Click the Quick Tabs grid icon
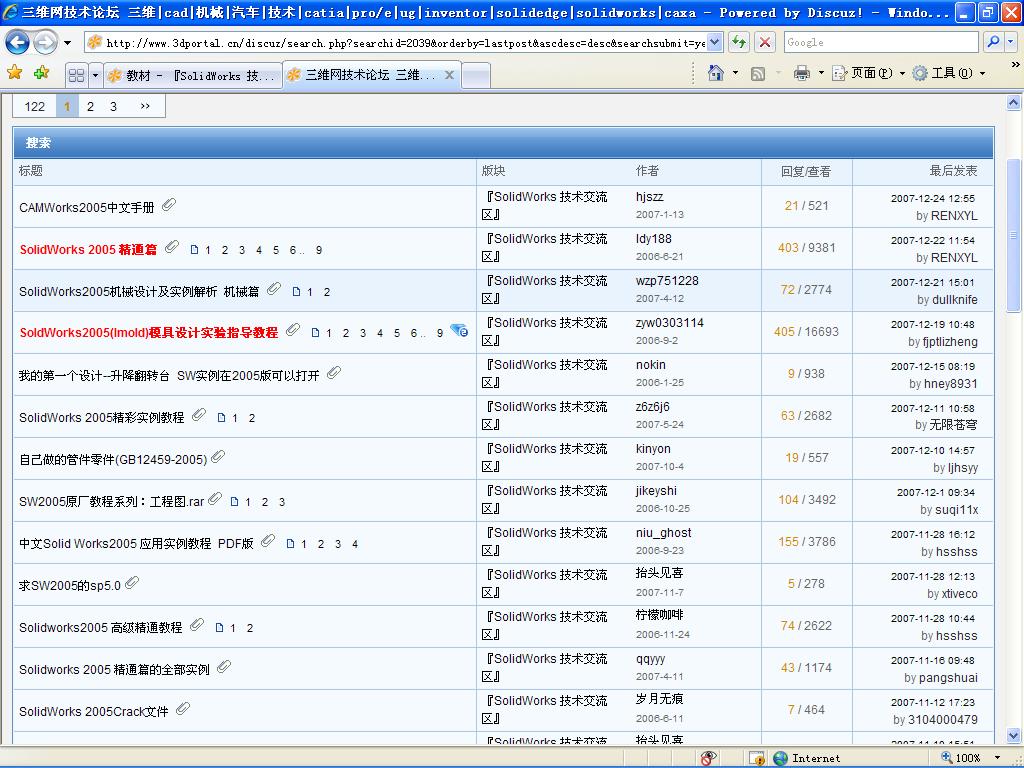The image size is (1024, 768). [76, 76]
